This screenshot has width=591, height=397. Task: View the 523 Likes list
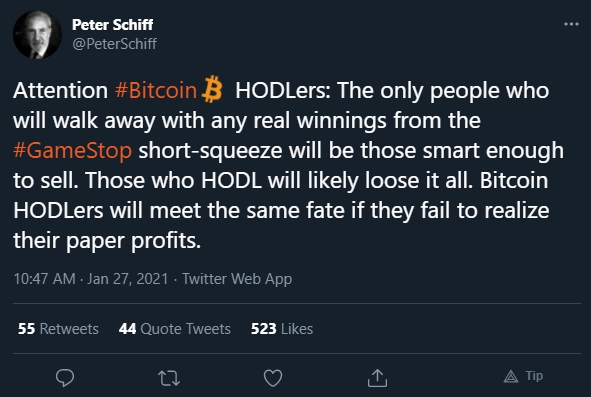coord(282,329)
